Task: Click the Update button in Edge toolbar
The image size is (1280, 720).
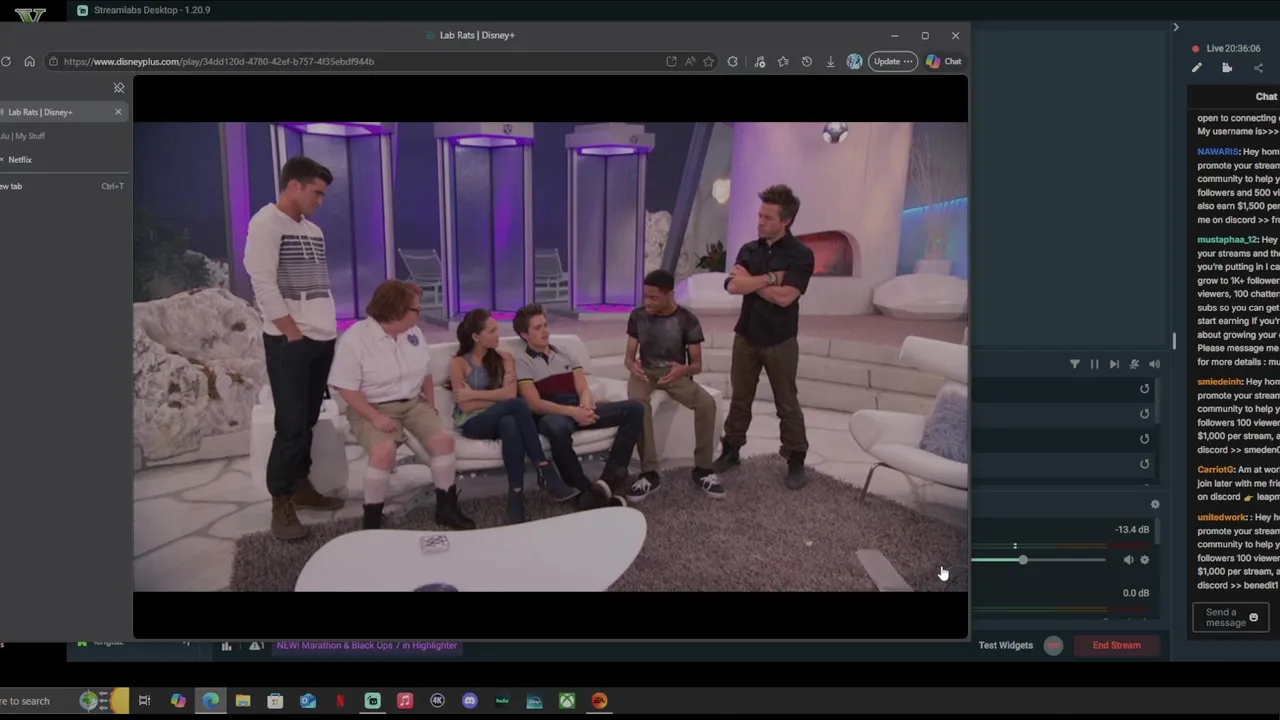Action: 892,62
